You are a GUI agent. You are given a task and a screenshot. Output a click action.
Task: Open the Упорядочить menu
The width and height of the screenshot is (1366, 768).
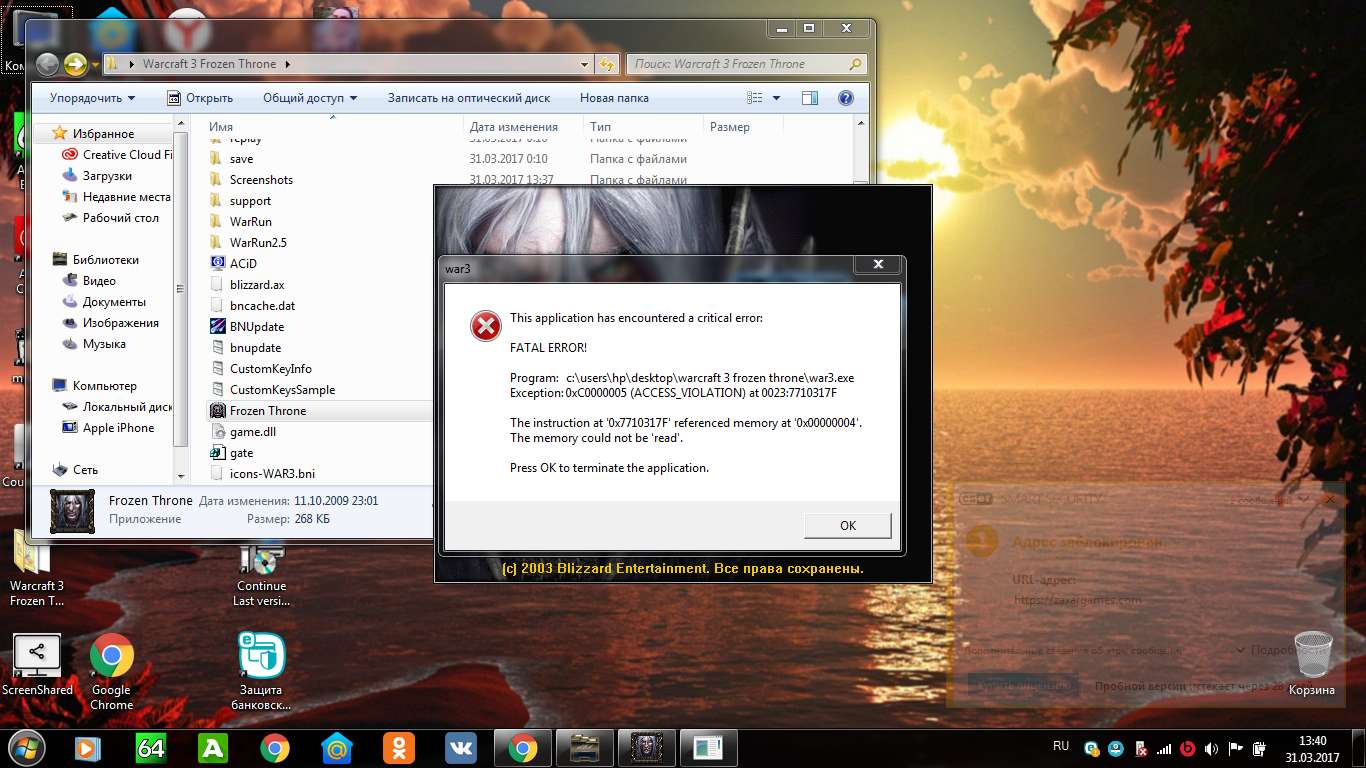pyautogui.click(x=92, y=98)
